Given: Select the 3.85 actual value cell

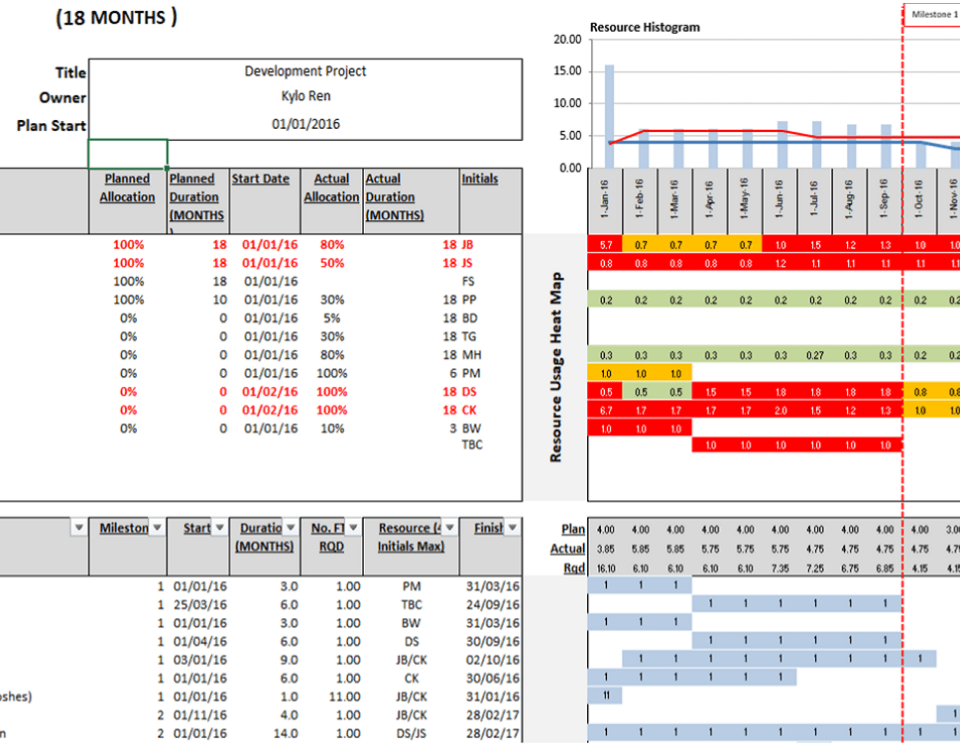Looking at the screenshot, I should pyautogui.click(x=606, y=549).
